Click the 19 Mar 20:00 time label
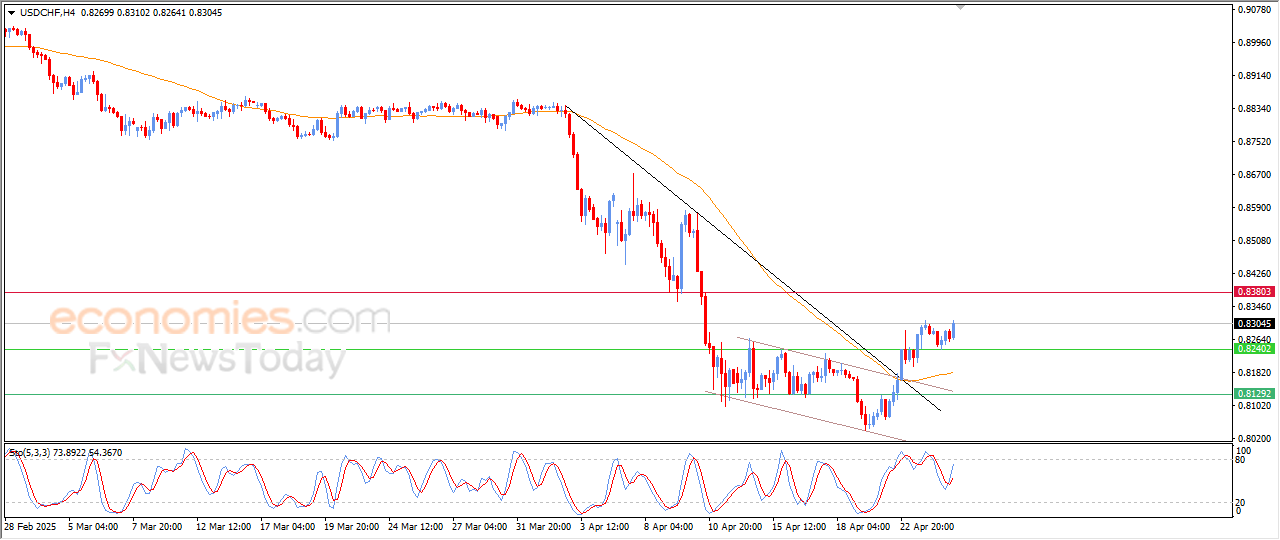 [350, 526]
